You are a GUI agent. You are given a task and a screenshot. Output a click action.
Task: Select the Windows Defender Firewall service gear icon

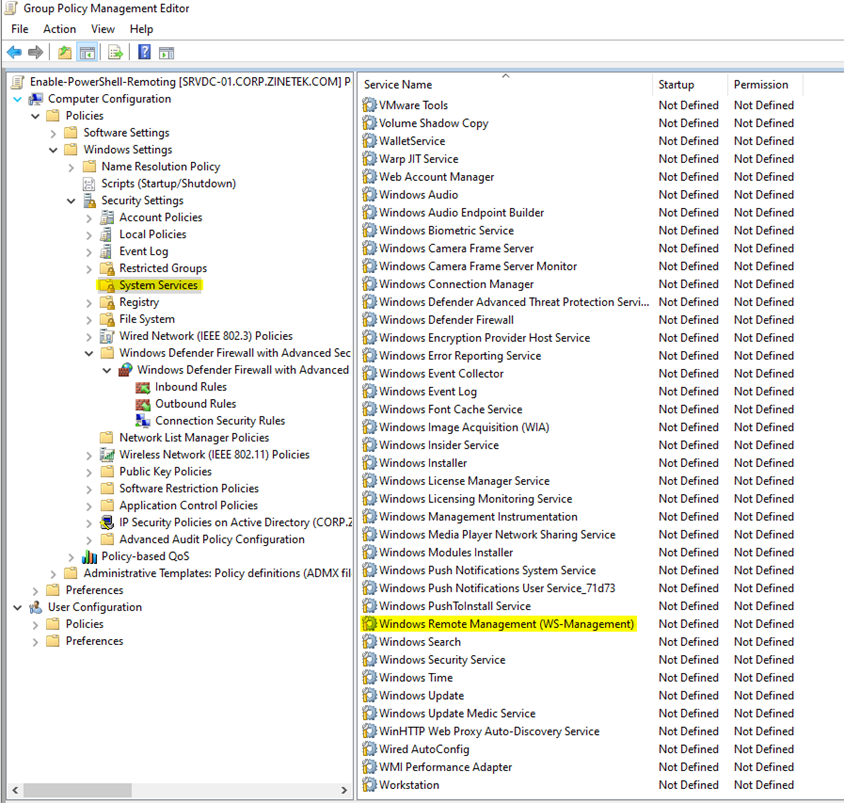tap(370, 319)
